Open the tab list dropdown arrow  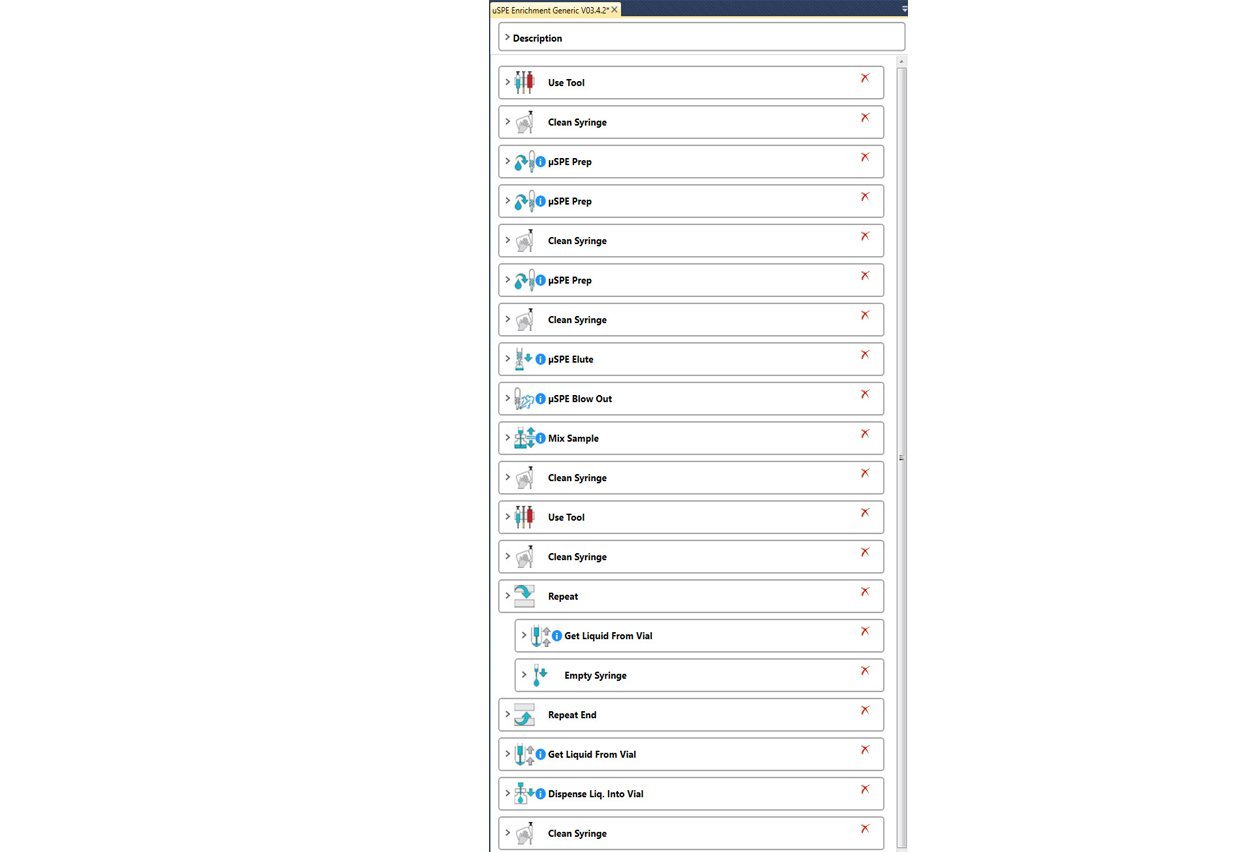pyautogui.click(x=904, y=9)
